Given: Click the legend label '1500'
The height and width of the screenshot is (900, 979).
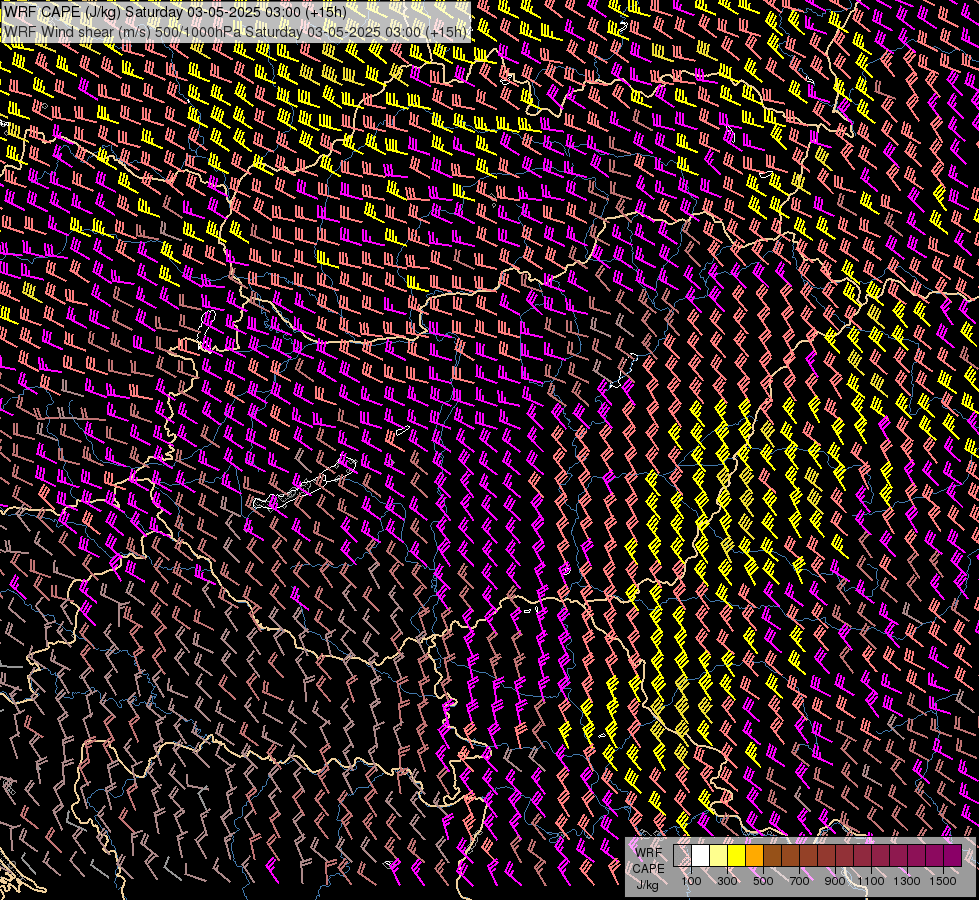Looking at the screenshot, I should (x=943, y=881).
